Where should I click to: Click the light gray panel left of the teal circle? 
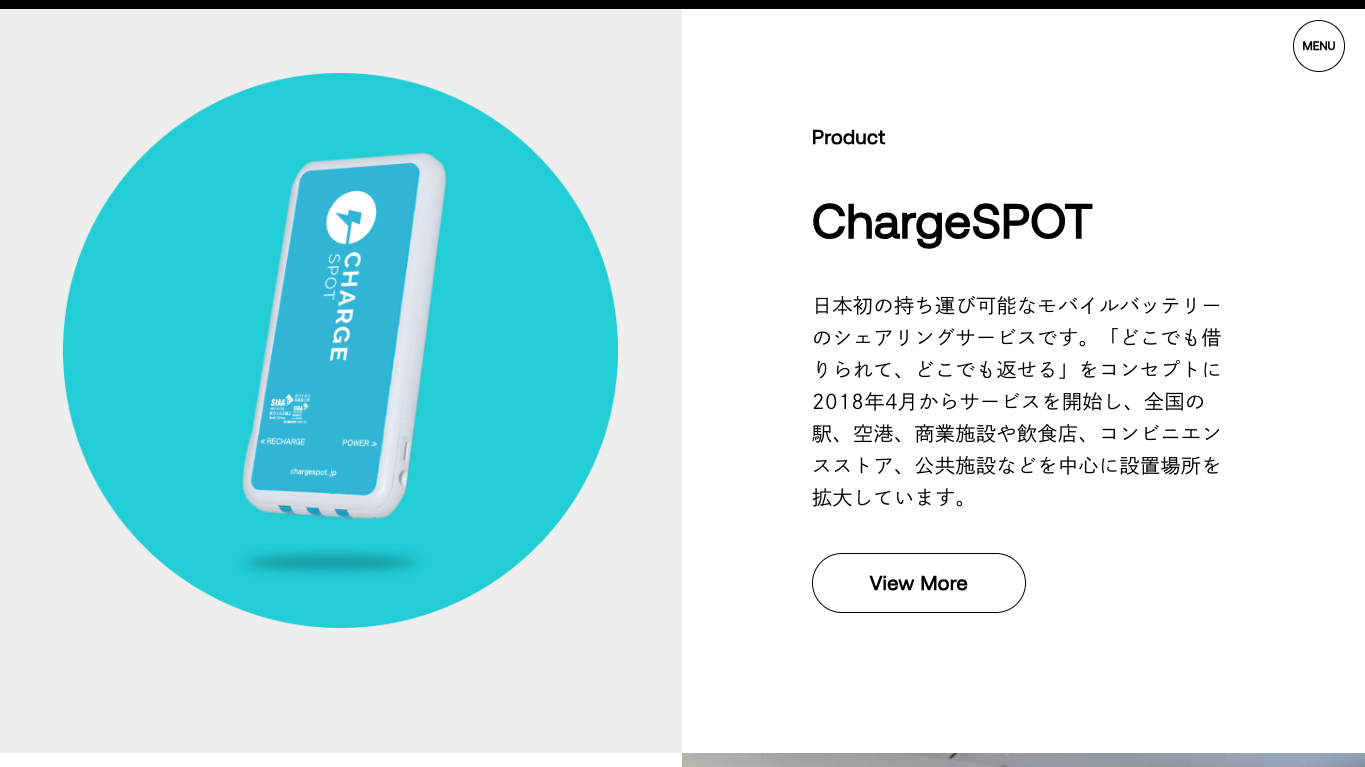(x=30, y=380)
